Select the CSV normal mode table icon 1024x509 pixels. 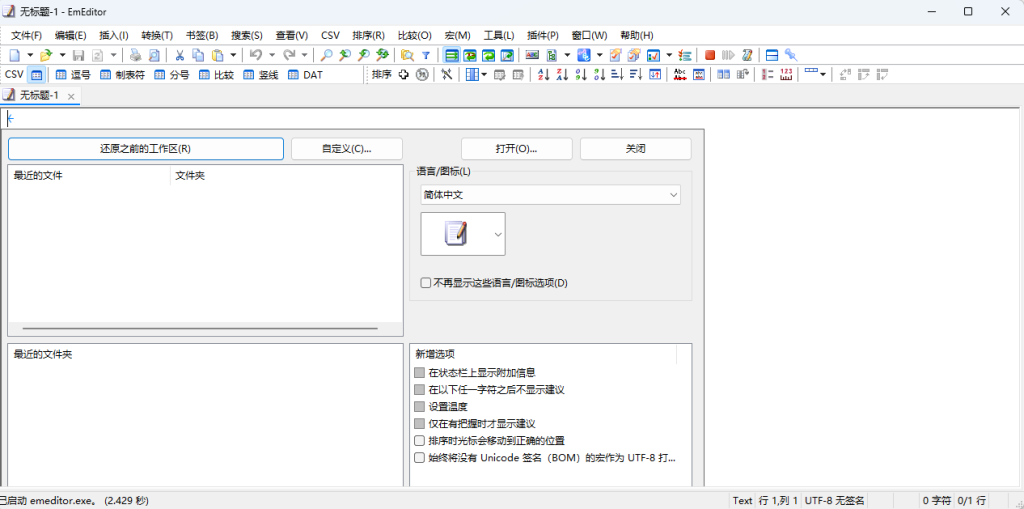[37, 74]
